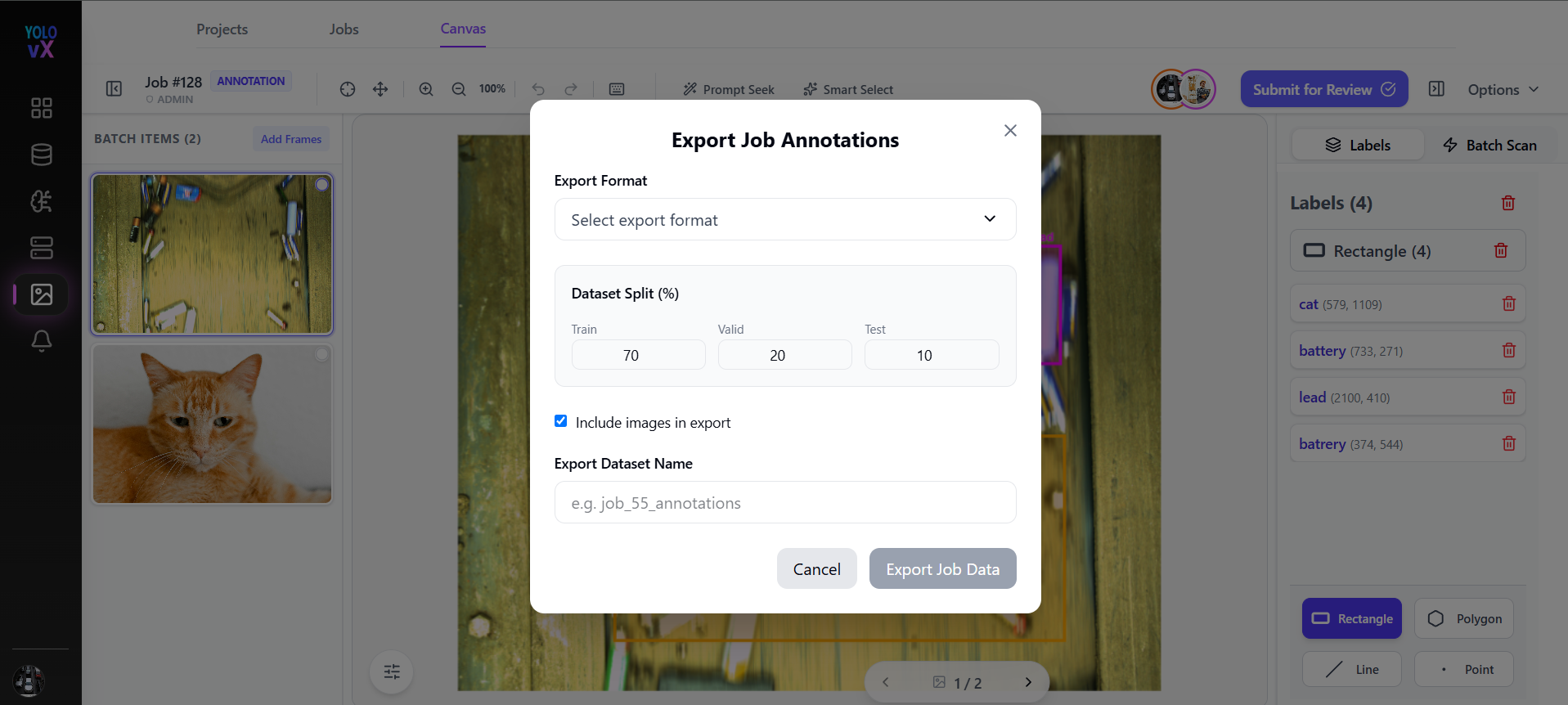Click Add Frames button
Image resolution: width=1568 pixels, height=705 pixels.
tap(291, 139)
